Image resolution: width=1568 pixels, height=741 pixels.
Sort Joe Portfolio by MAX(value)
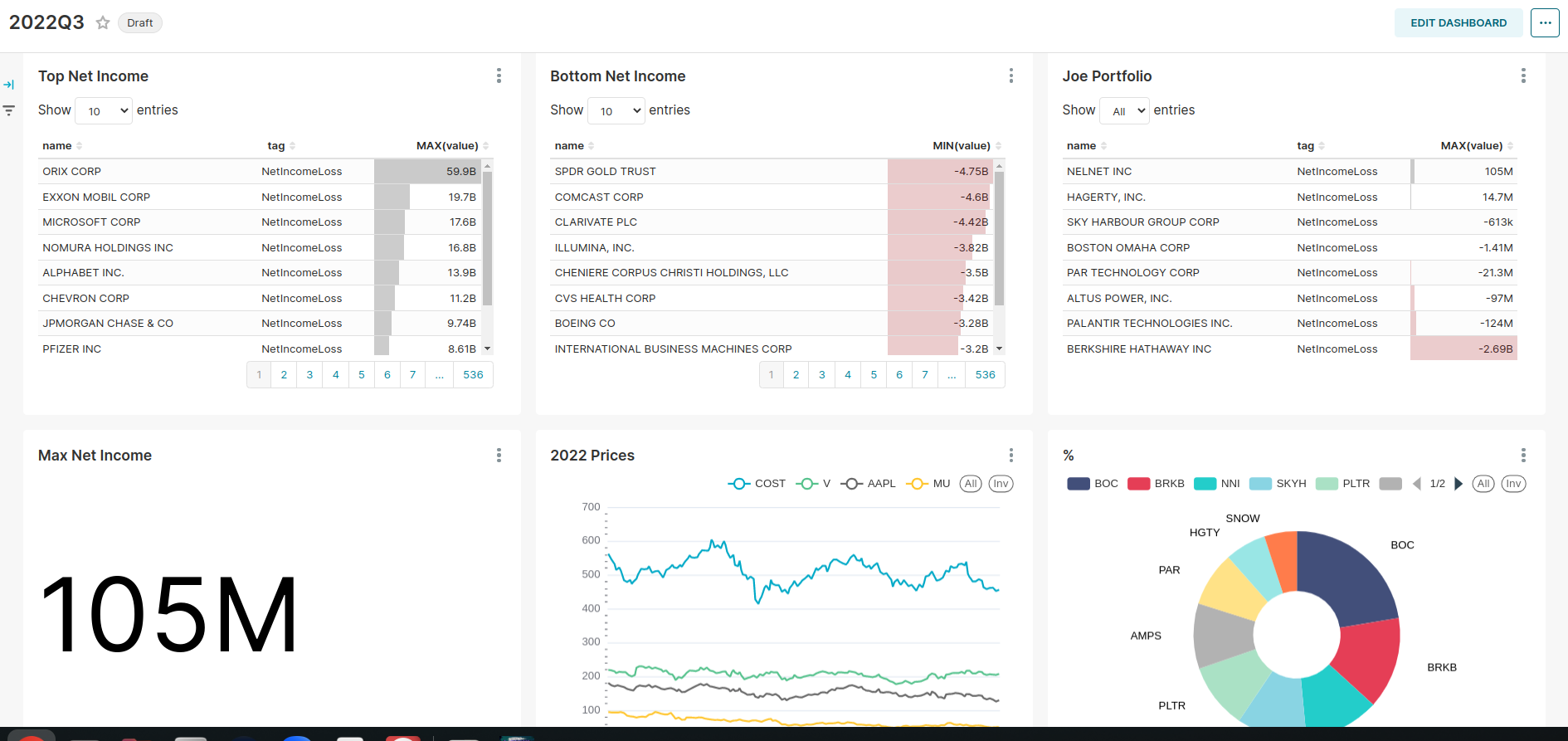1477,146
